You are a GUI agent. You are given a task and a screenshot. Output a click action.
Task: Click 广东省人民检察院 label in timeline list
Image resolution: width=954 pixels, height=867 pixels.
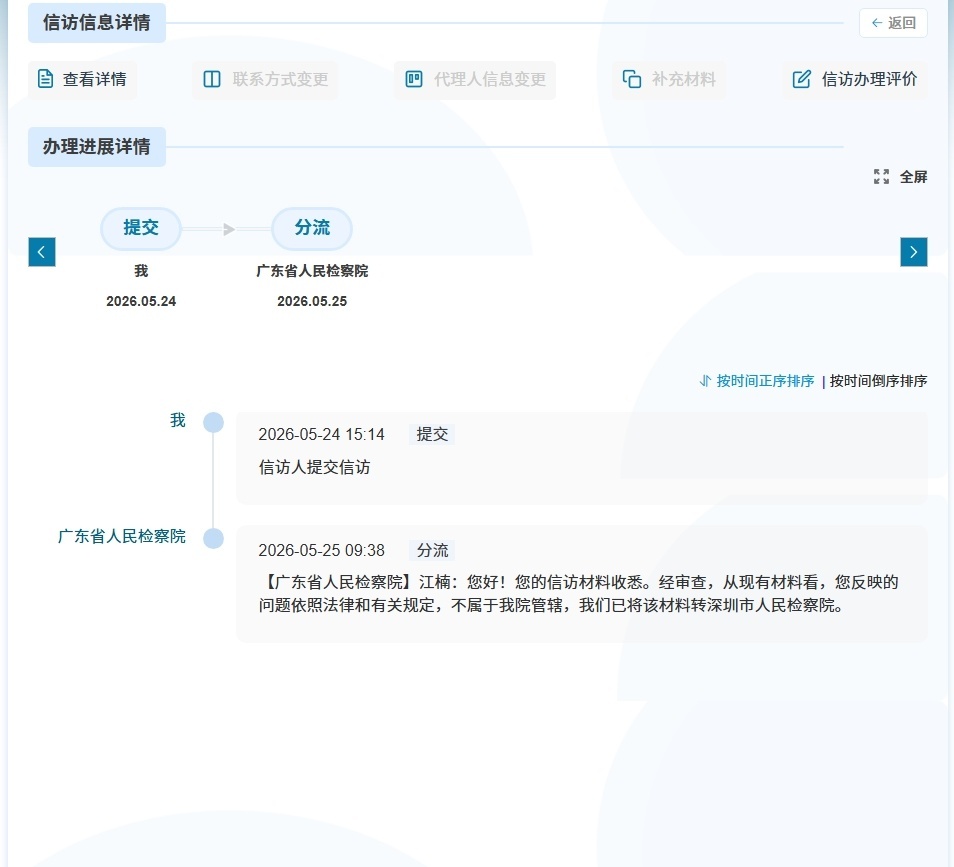122,536
